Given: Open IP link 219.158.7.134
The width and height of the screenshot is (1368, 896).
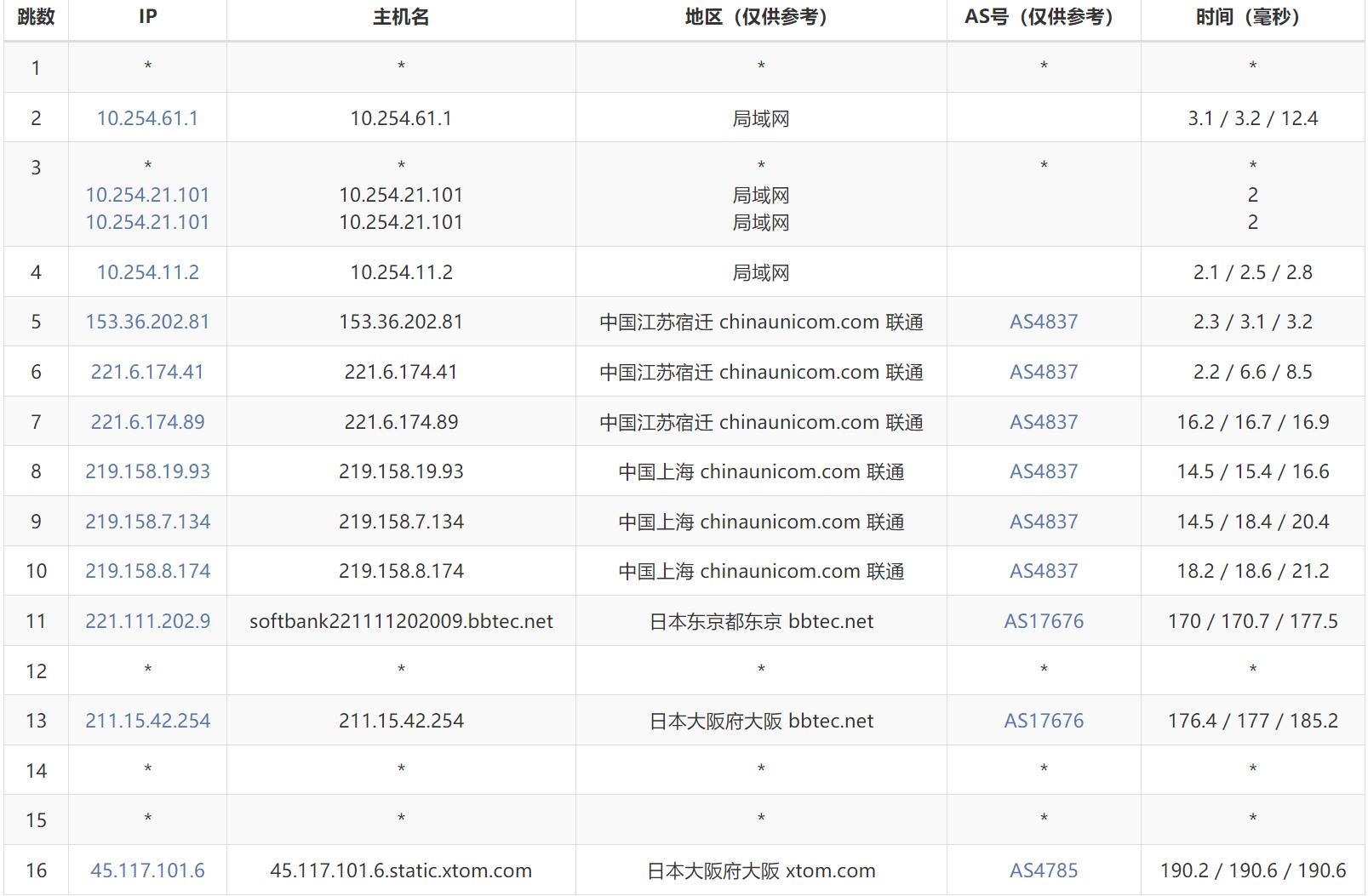Looking at the screenshot, I should [x=147, y=522].
